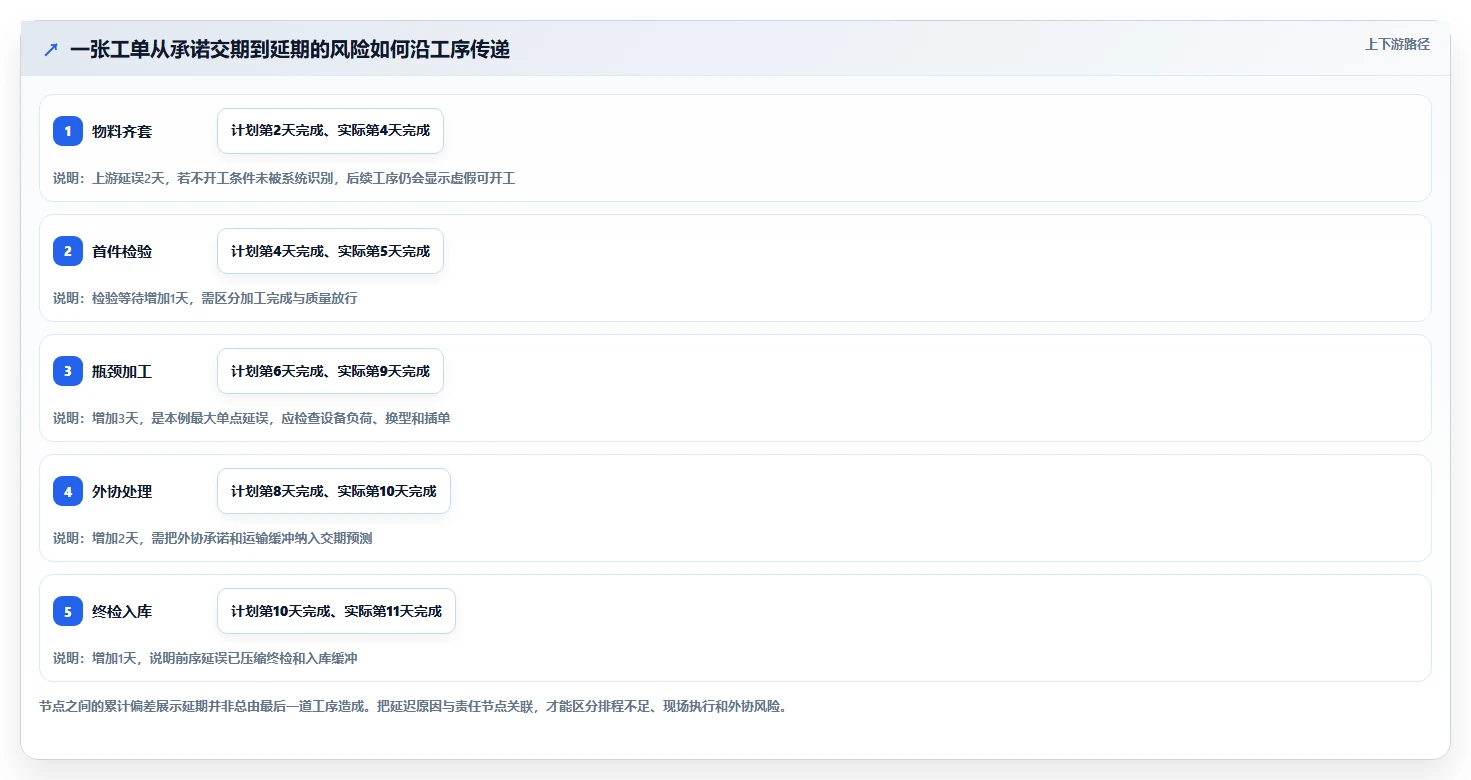Select the 终检入库 step title
1471x780 pixels.
122,611
